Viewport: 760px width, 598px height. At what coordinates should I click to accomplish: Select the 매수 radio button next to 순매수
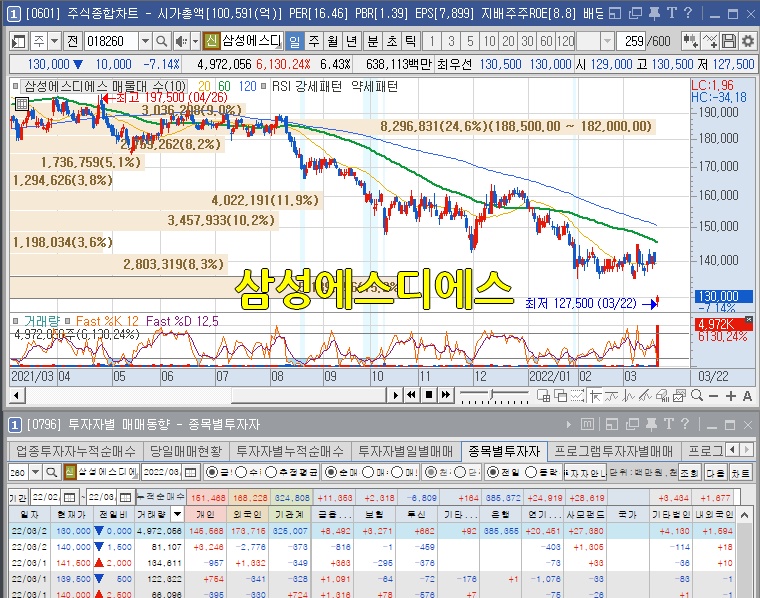click(x=368, y=472)
